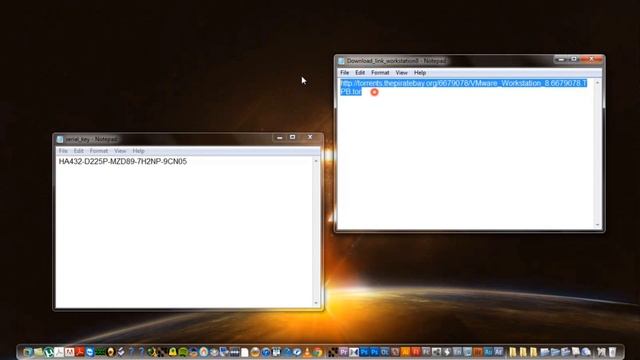Open Format menu in serial_key Notepad

(99, 151)
